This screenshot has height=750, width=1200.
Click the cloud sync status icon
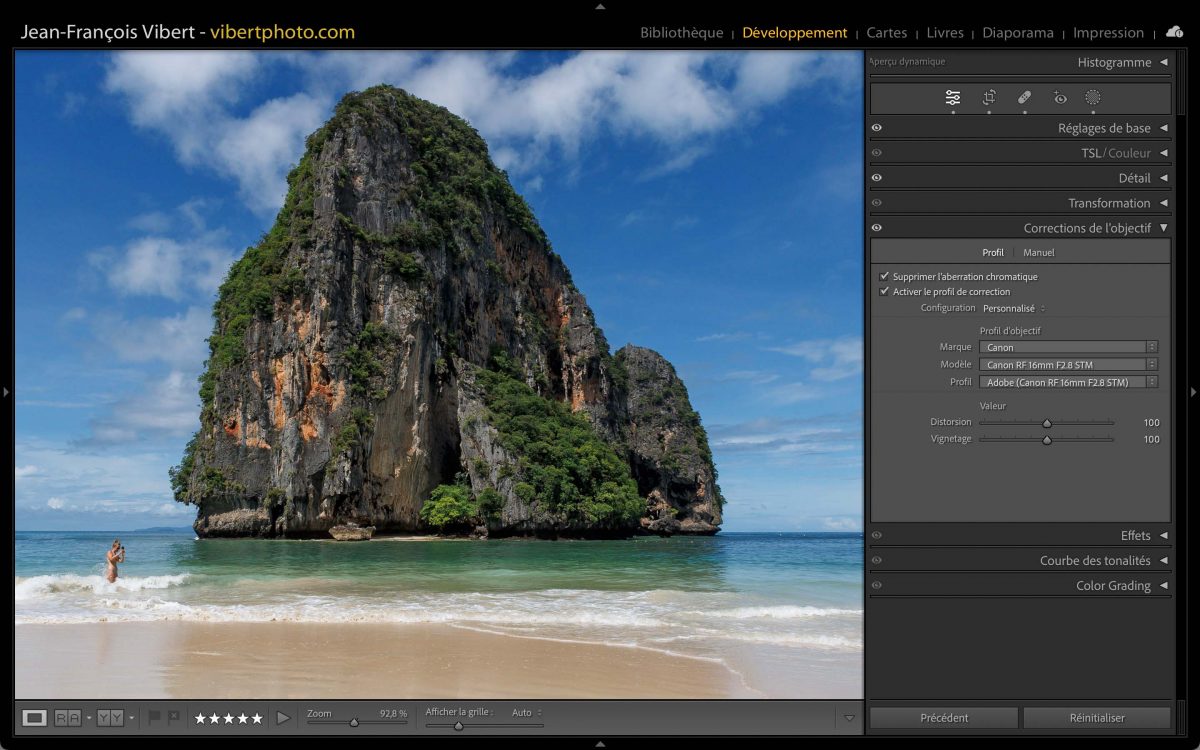click(x=1174, y=32)
